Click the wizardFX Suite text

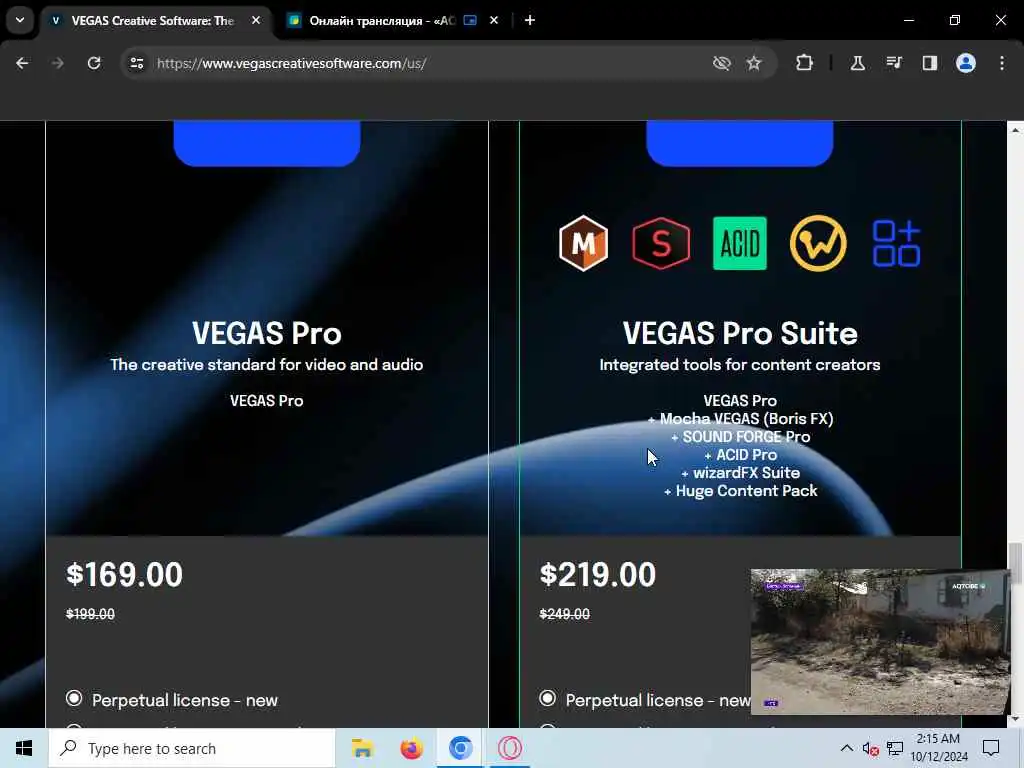(746, 473)
